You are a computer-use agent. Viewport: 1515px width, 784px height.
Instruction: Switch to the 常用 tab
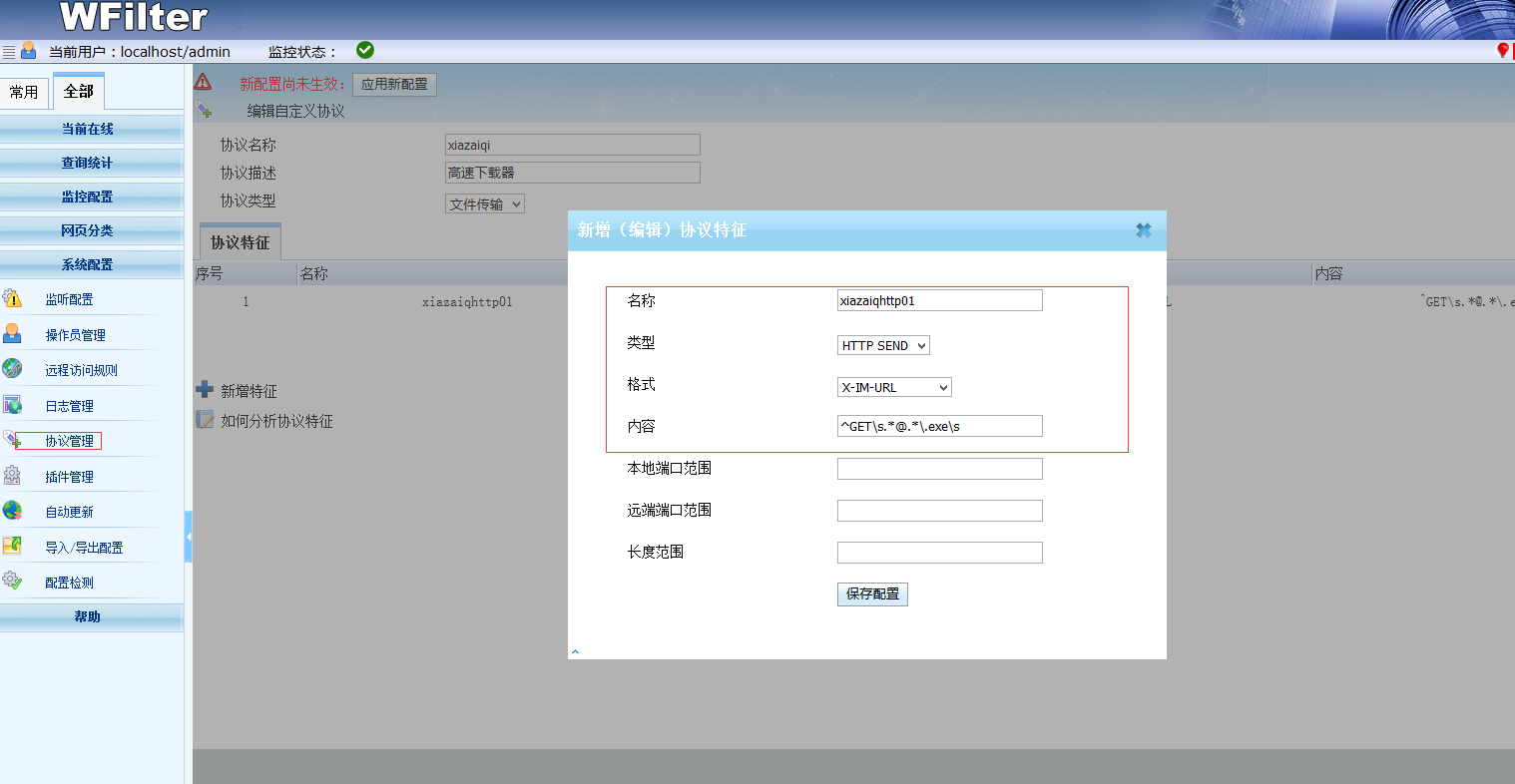(x=24, y=93)
